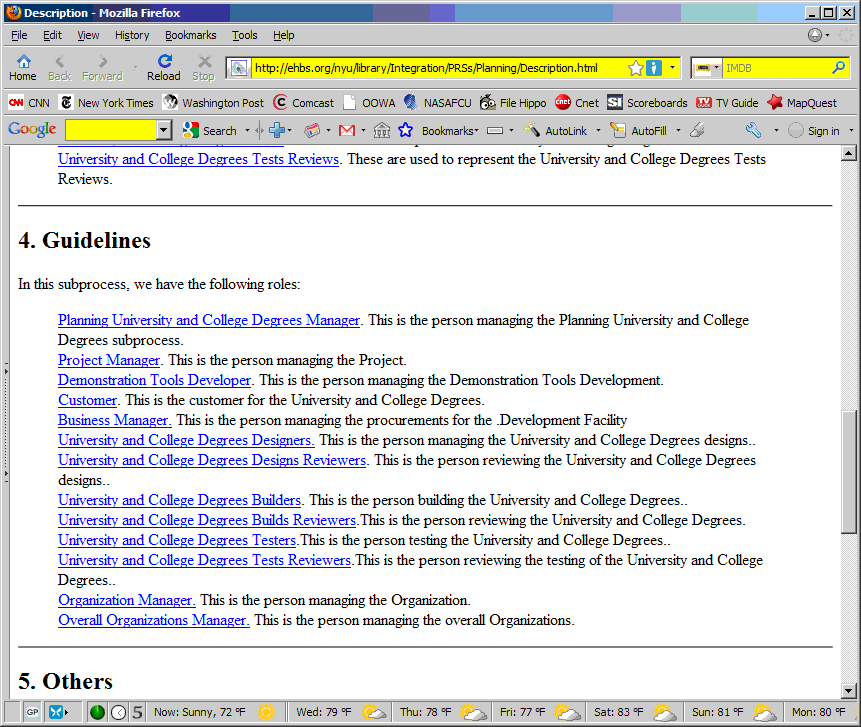Screen dimensions: 861x727
Task: Open the AutoLink dropdown arrow
Action: (x=598, y=131)
